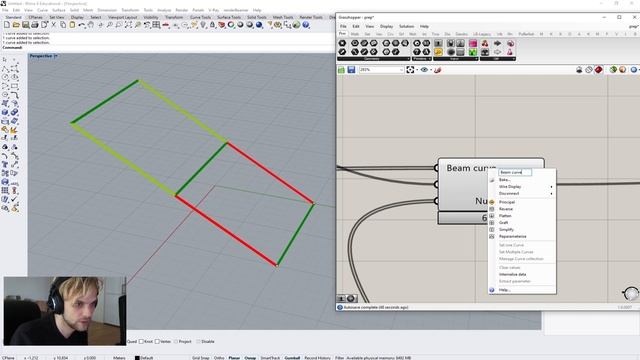Image resolution: width=640 pixels, height=360 pixels.
Task: Click the pink Colour Swatch component icon
Action: (x=473, y=43)
